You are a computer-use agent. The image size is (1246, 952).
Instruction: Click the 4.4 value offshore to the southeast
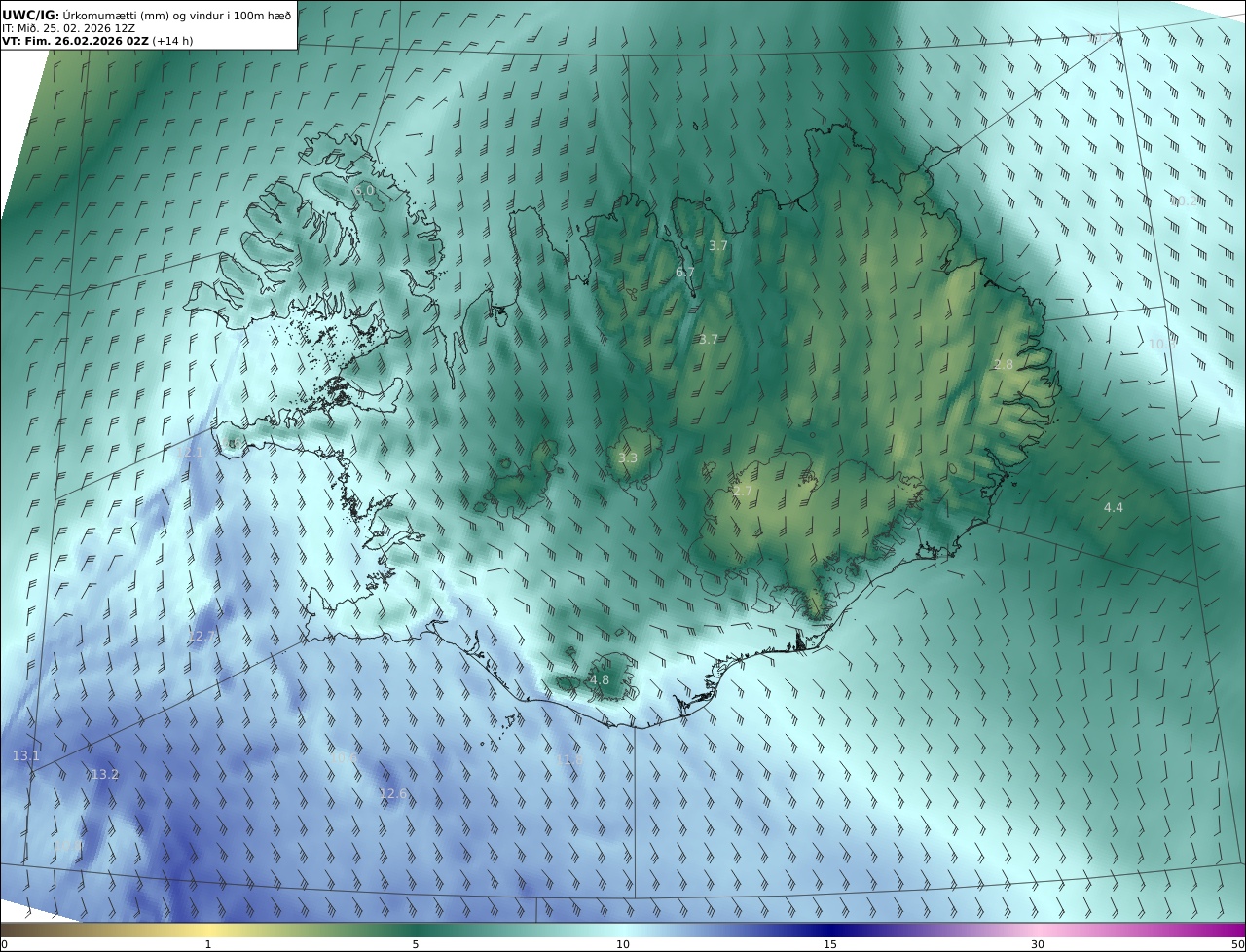1113,508
